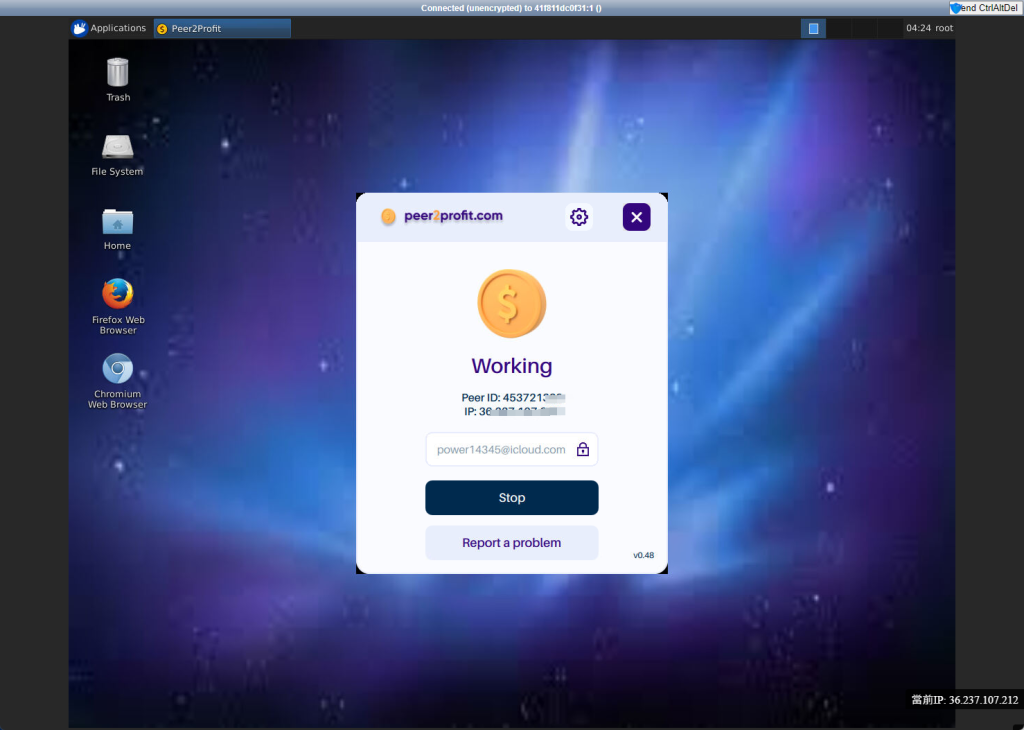Stop the Peer2Profit sharing
1024x730 pixels.
[x=511, y=498]
